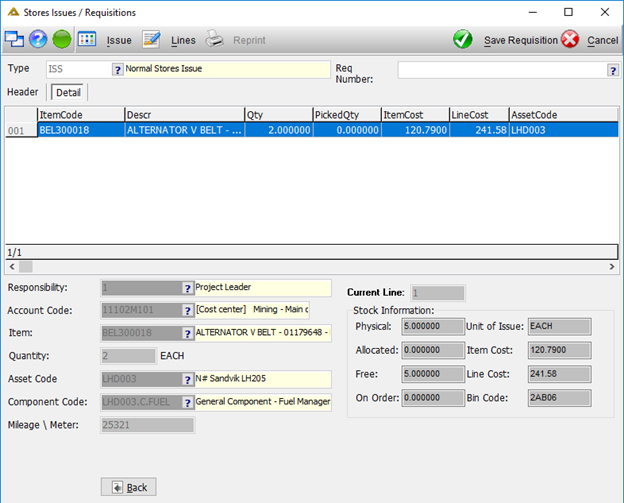
Task: Click the horizontal scrollbar right arrow
Action: point(612,267)
